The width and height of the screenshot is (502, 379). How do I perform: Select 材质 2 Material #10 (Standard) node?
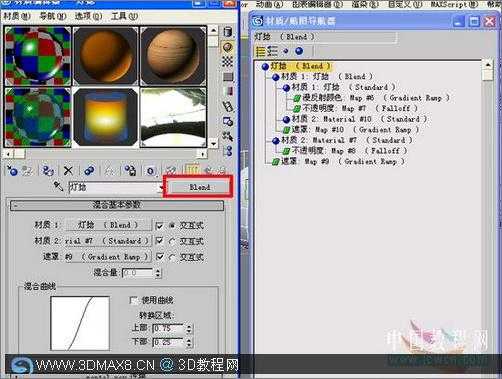[x=354, y=119]
